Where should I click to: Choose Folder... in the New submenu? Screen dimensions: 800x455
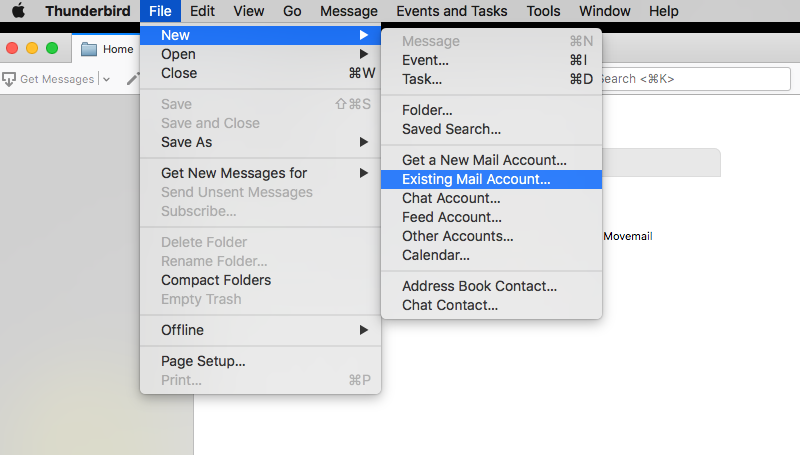pos(491,110)
